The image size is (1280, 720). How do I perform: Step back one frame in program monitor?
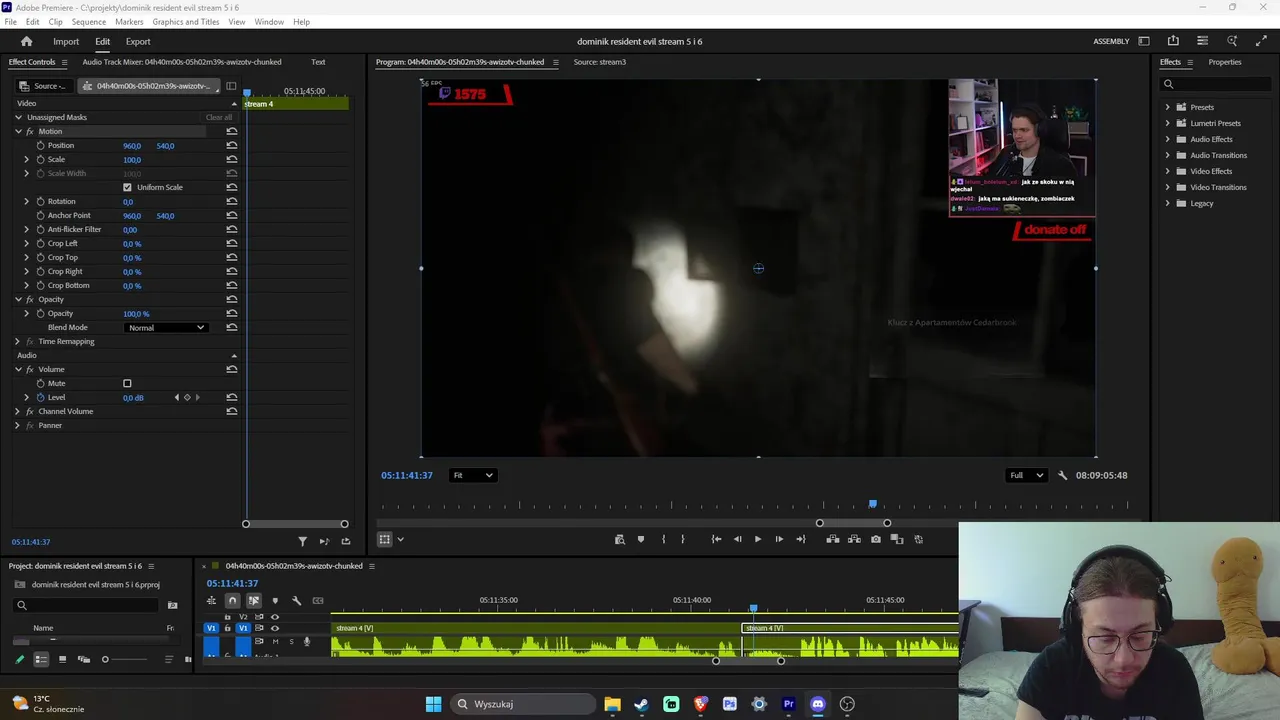click(737, 539)
